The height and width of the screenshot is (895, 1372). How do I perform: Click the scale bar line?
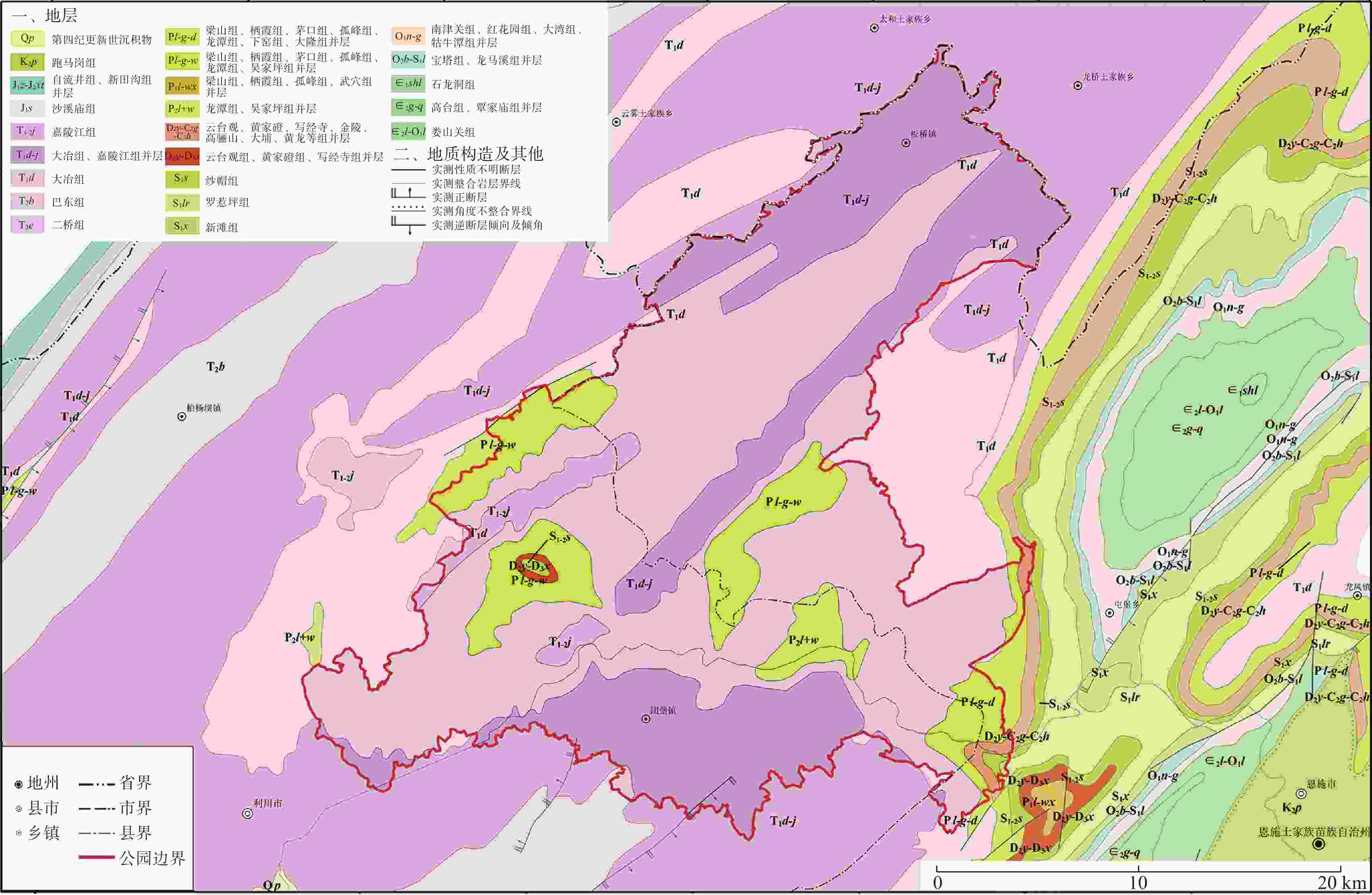click(1138, 869)
